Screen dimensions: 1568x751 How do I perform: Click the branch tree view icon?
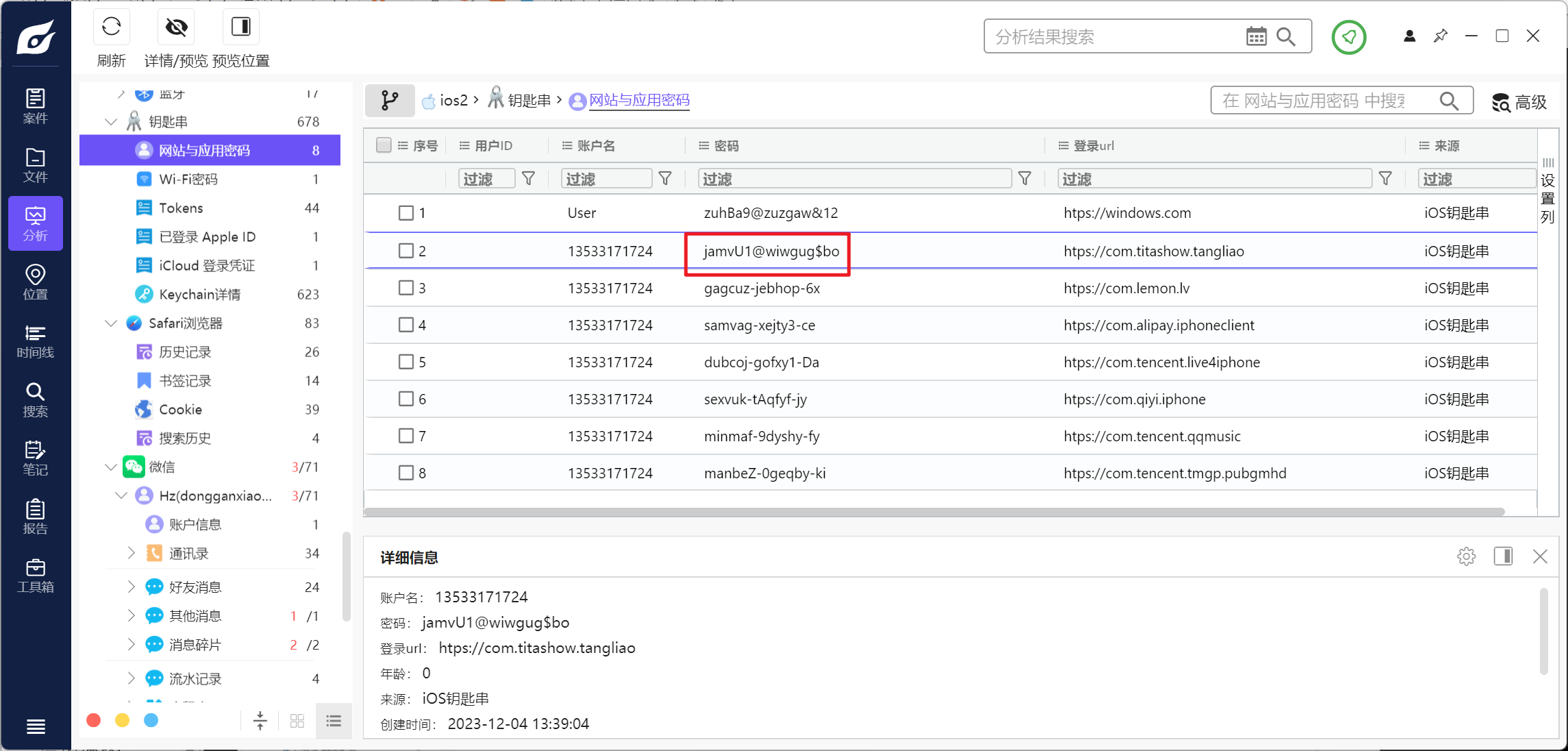(390, 101)
